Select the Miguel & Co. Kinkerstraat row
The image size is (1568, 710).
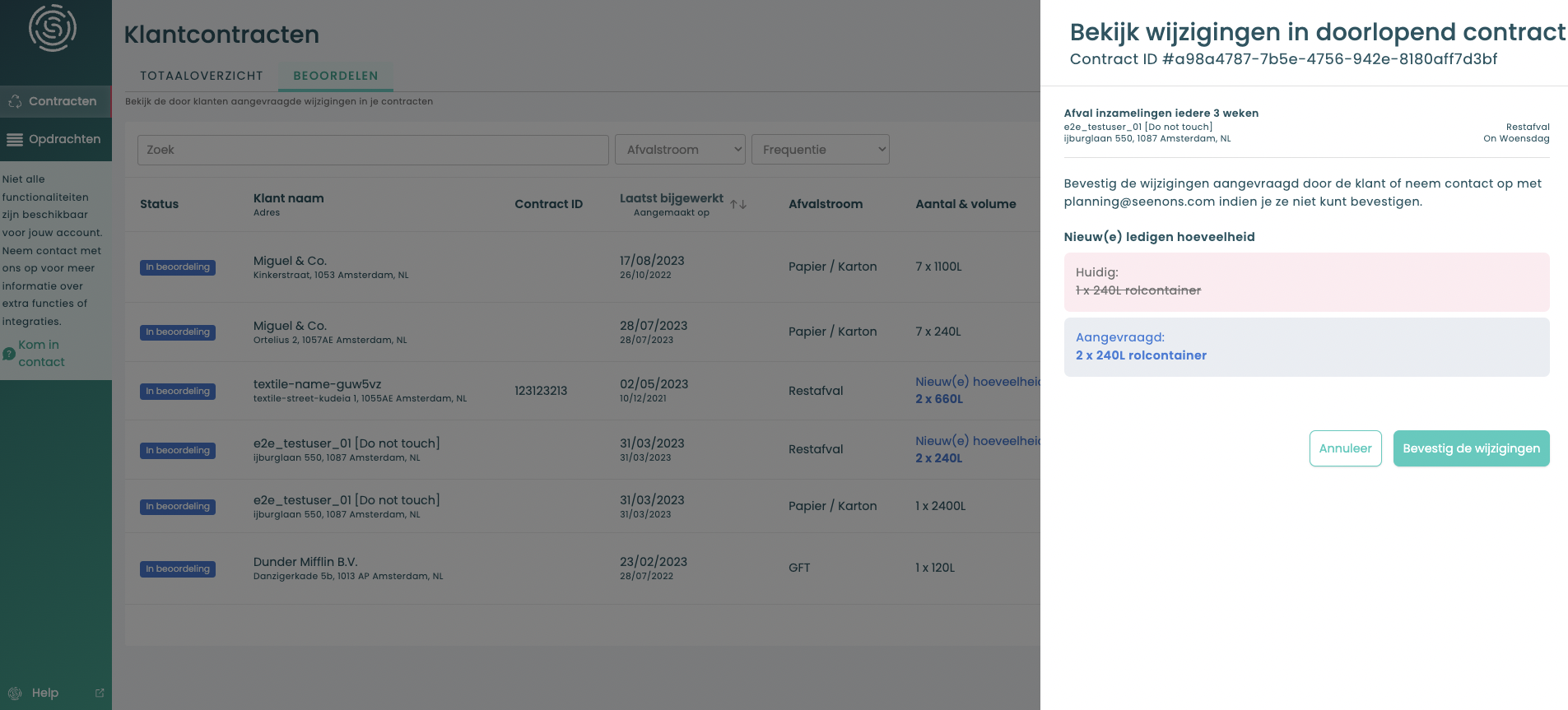(583, 267)
